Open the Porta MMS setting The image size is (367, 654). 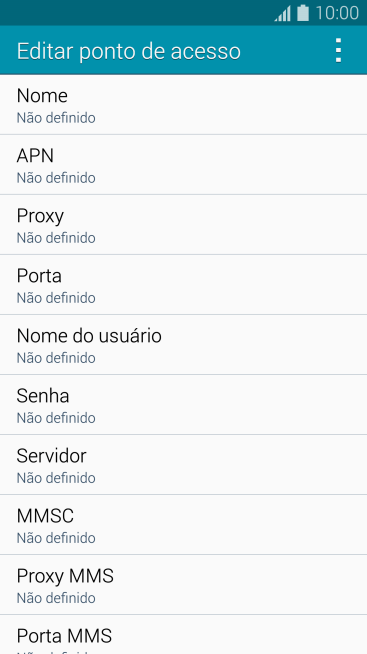[184, 635]
